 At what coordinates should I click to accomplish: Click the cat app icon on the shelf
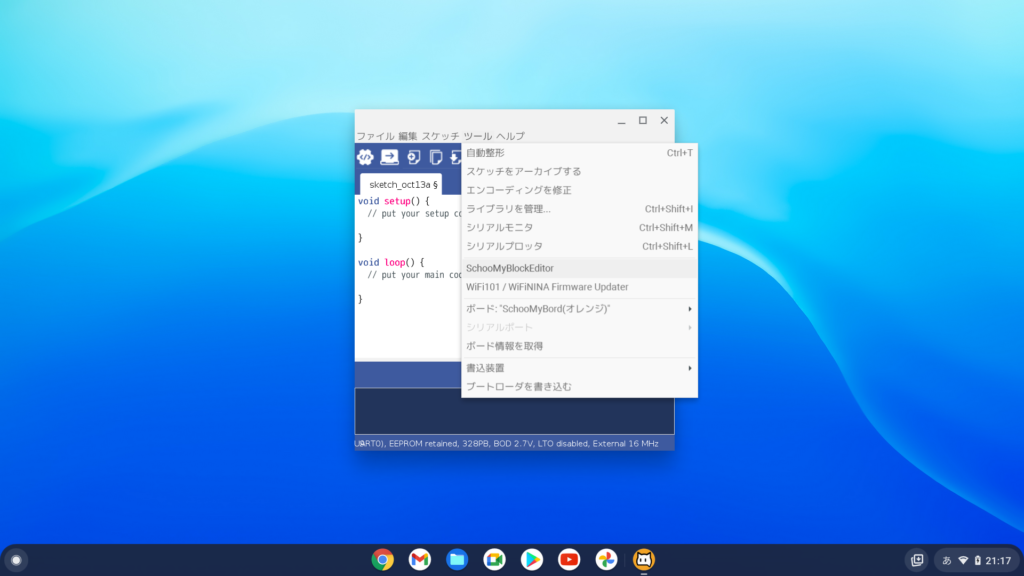pyautogui.click(x=643, y=560)
